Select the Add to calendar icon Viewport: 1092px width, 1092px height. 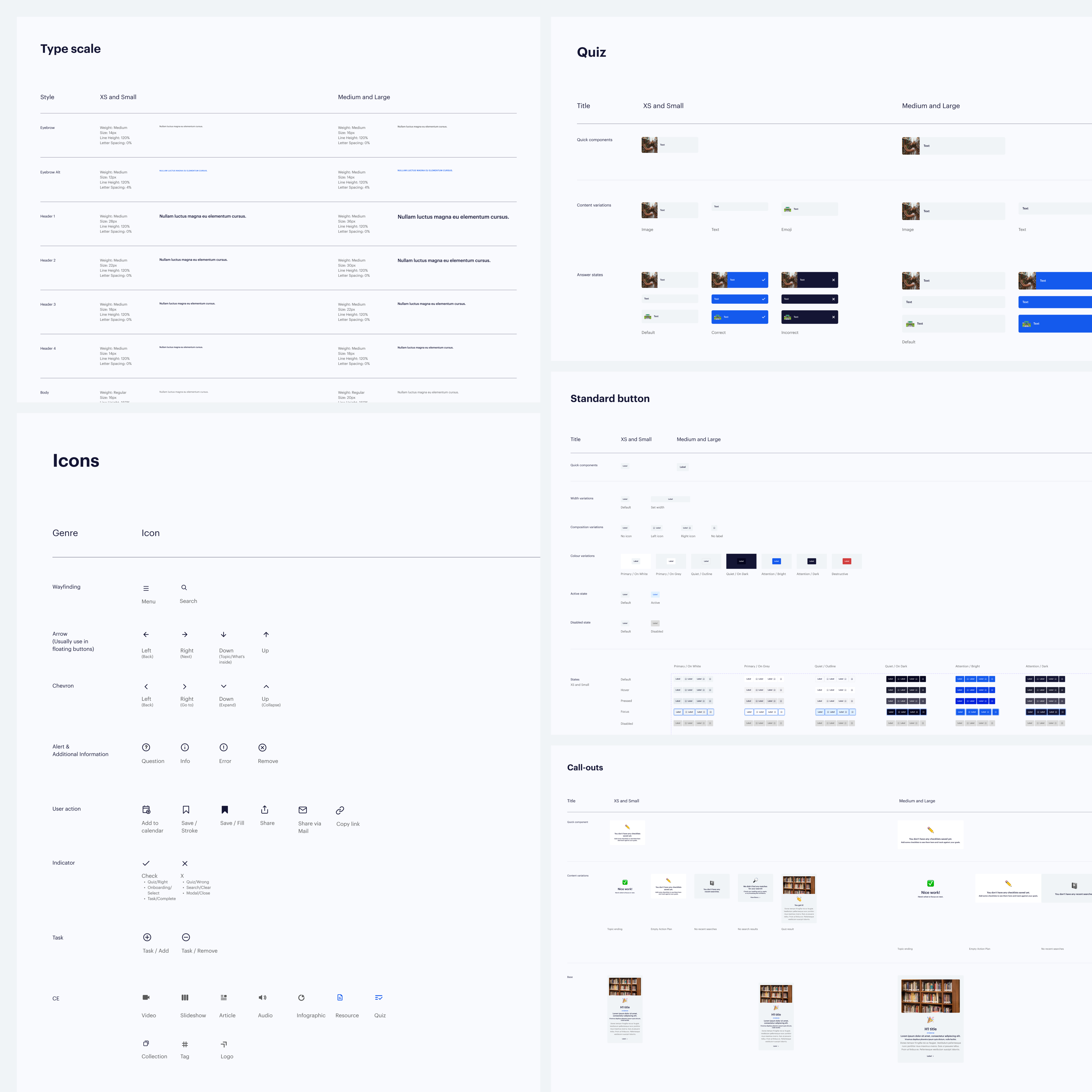coord(146,809)
